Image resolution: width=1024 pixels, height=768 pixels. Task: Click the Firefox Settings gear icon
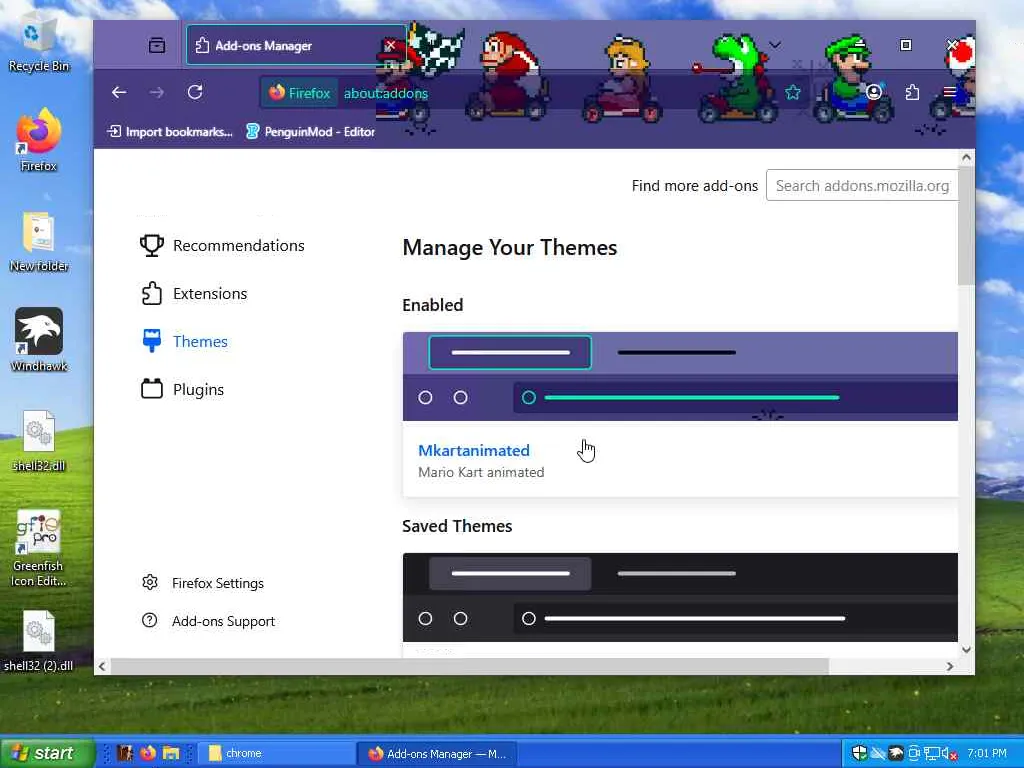tap(150, 582)
